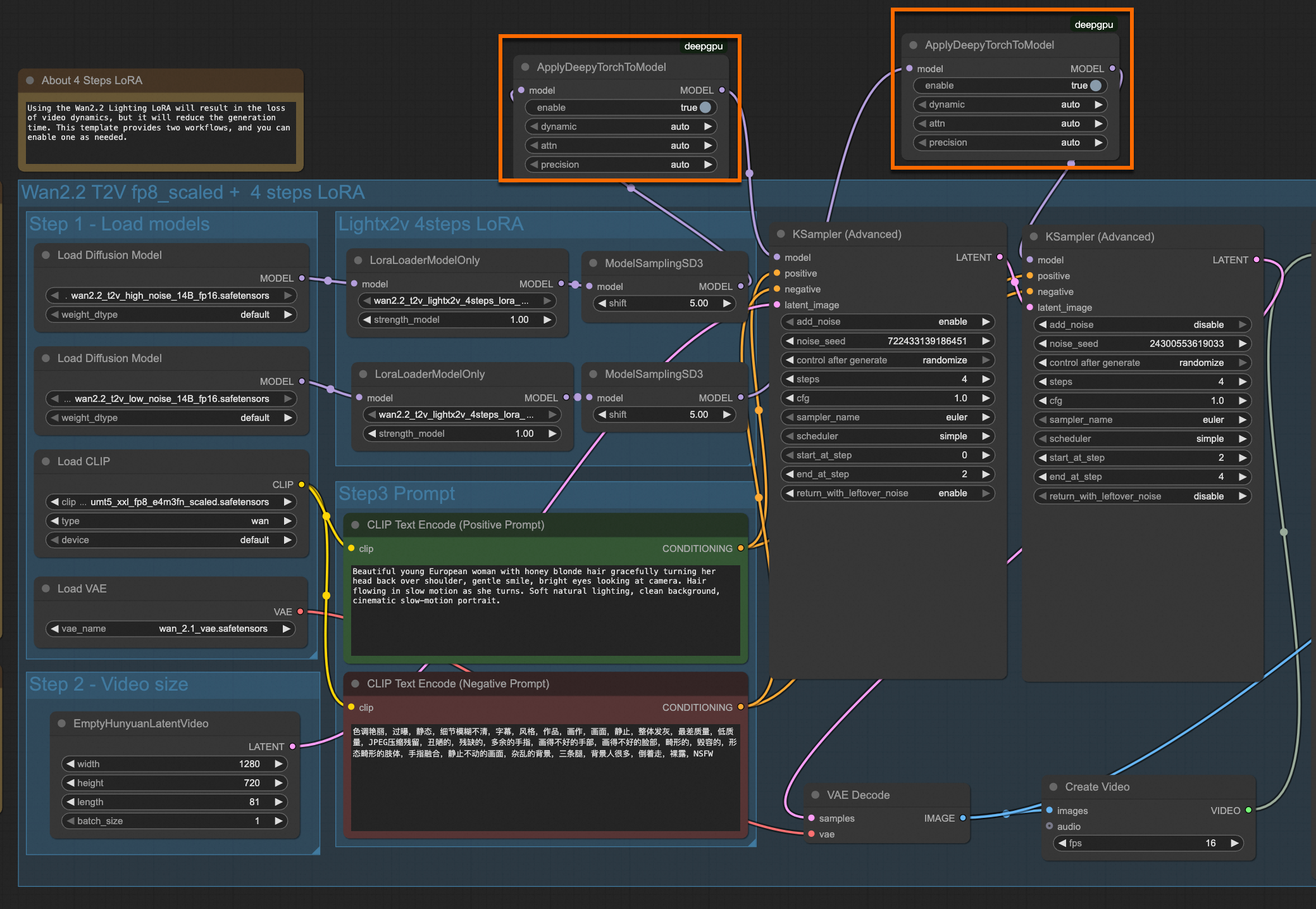Toggle enable switch on left ApplyDeepyTorchToModel node
Viewport: 1316px width, 909px height.
(x=705, y=108)
